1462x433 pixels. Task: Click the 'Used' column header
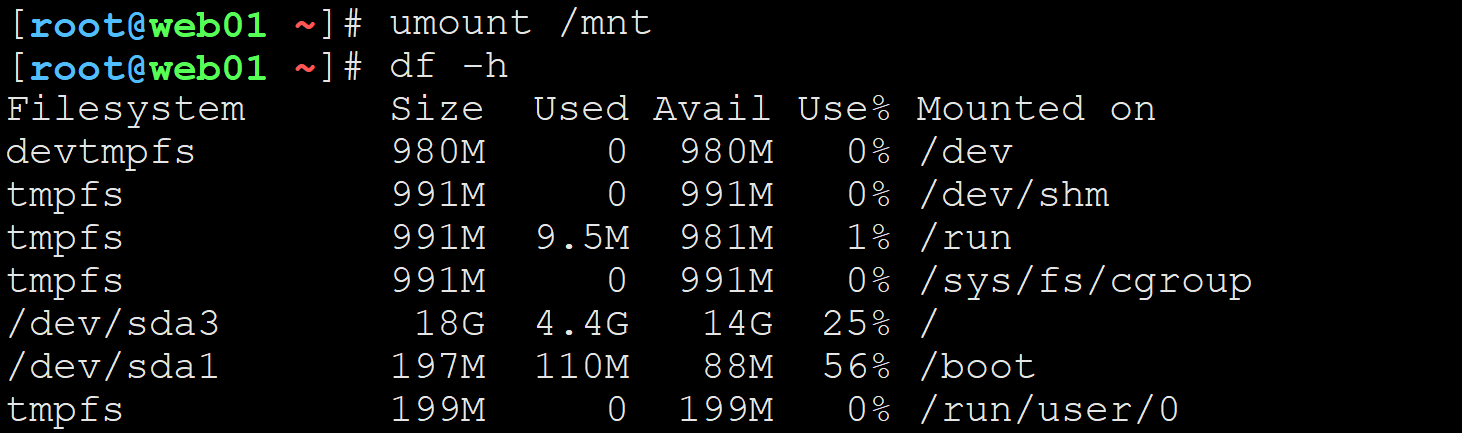pos(581,109)
